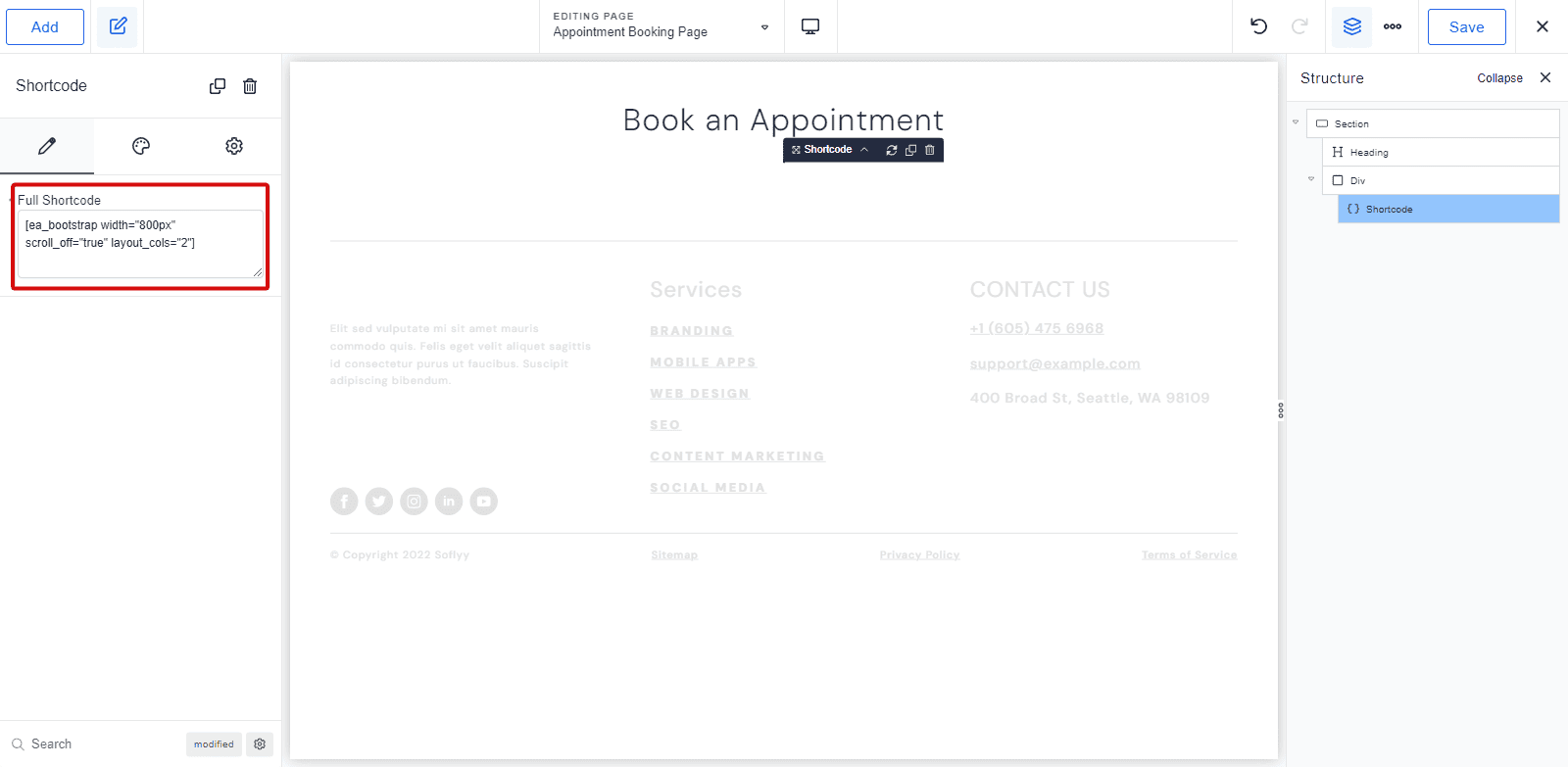
Task: Toggle the Structure layers panel icon
Action: (1352, 26)
